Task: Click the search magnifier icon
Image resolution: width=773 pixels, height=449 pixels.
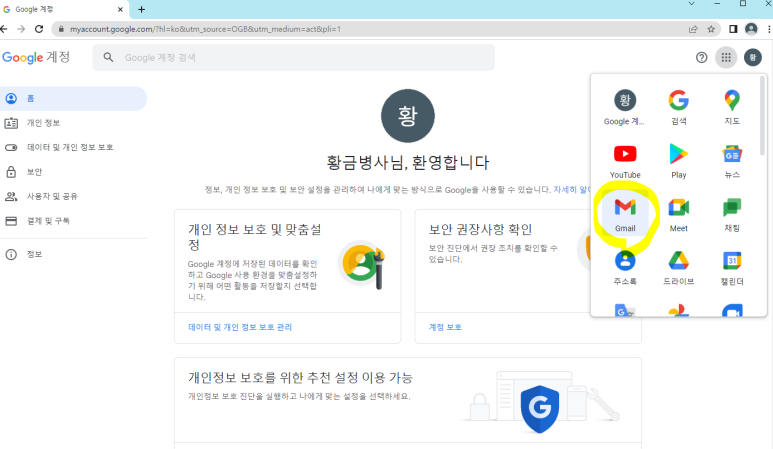Action: tap(108, 58)
